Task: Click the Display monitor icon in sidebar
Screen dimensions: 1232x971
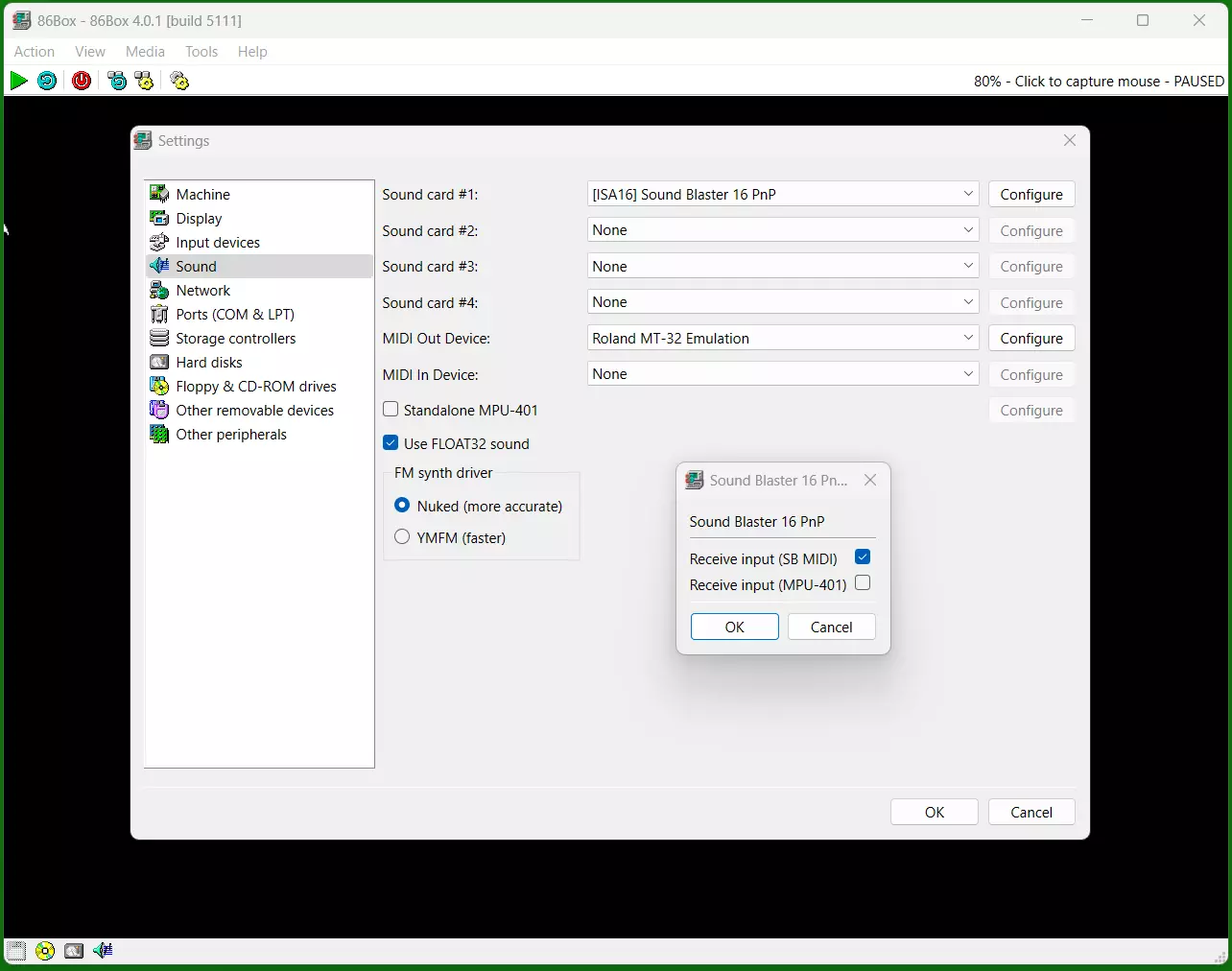Action: [159, 218]
